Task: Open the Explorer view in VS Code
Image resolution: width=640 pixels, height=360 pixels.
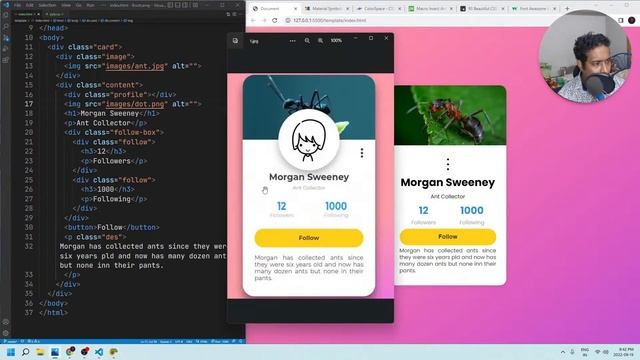Action: (6, 16)
